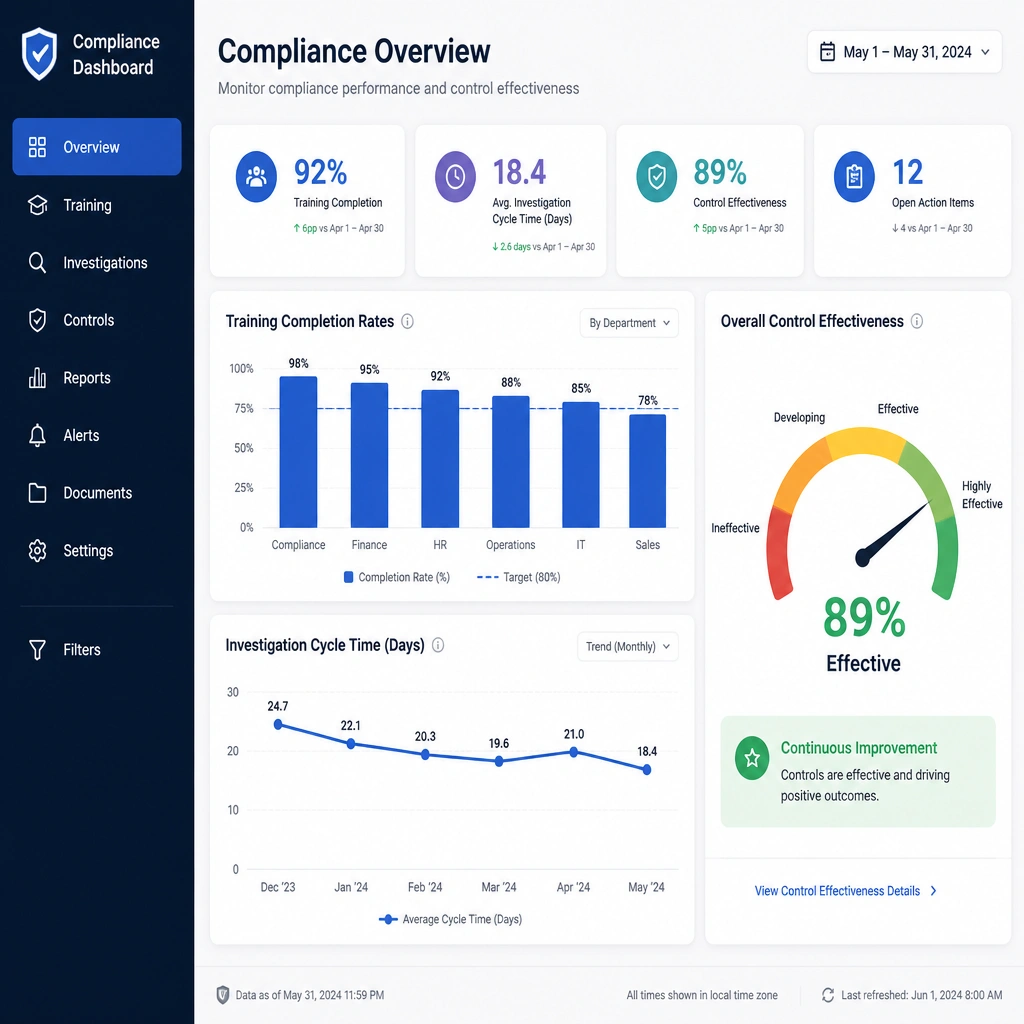
Task: Click info icon beside Investigation Cycle Time title
Action: (438, 645)
